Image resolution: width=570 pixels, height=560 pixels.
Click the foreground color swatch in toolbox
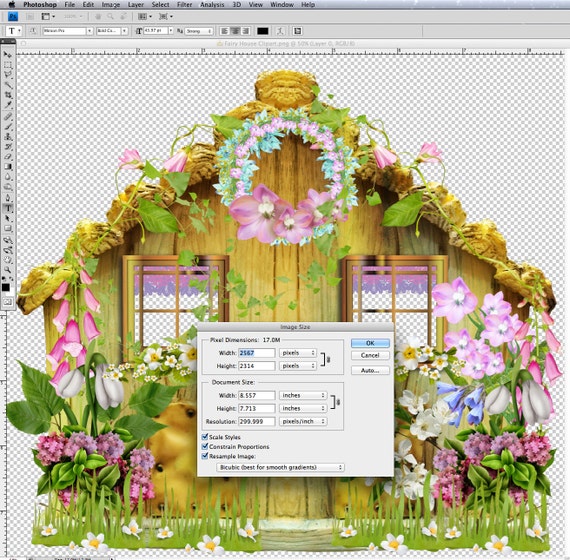click(6, 288)
